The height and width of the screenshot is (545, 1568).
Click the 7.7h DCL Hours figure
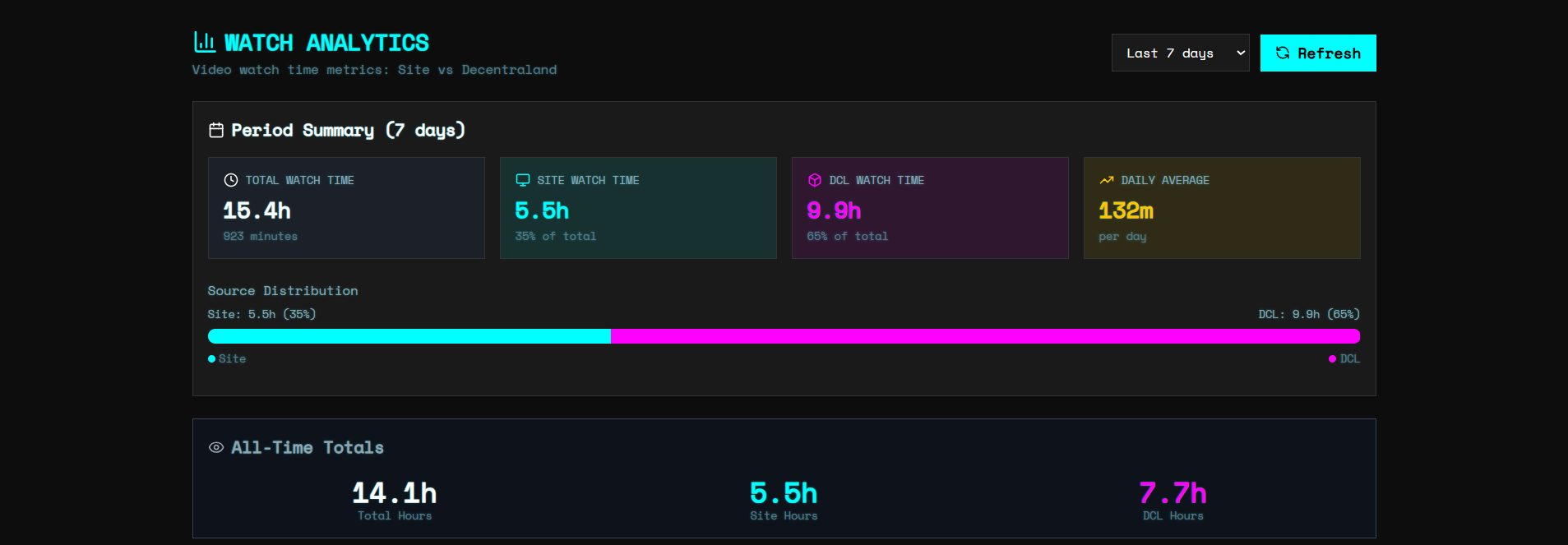(x=1173, y=493)
